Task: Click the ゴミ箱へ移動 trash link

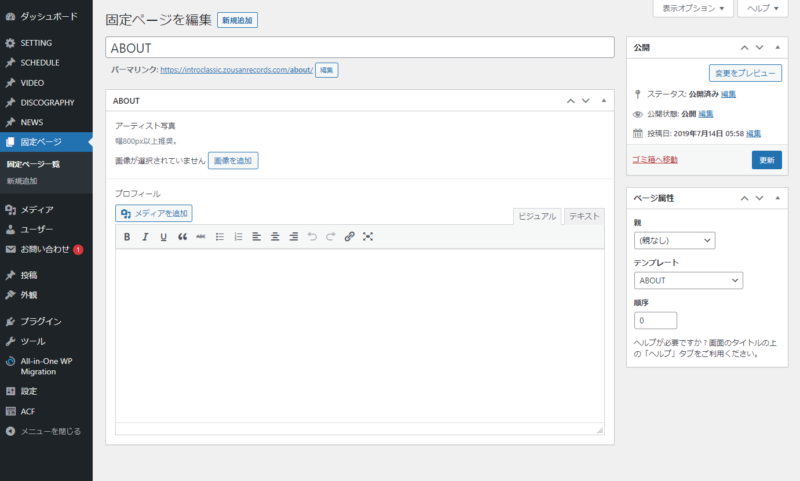Action: pyautogui.click(x=655, y=160)
